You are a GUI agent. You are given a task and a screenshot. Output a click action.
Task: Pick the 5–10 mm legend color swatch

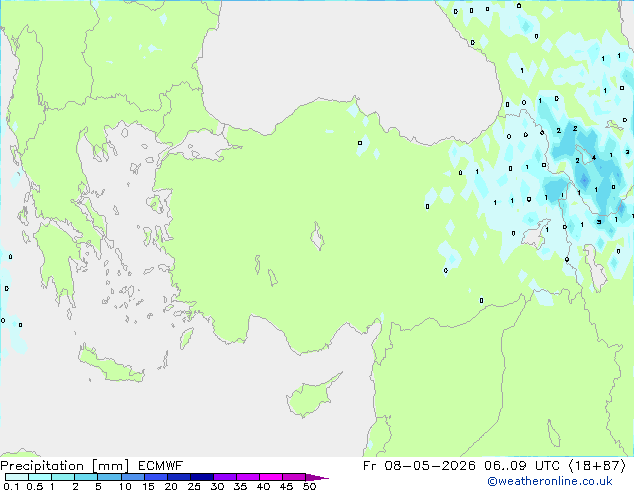point(109,477)
